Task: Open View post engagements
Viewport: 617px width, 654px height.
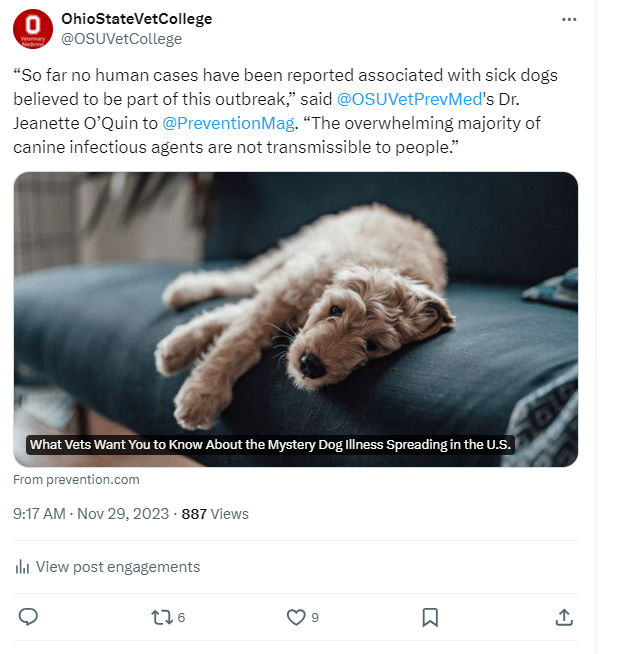Action: tap(118, 567)
